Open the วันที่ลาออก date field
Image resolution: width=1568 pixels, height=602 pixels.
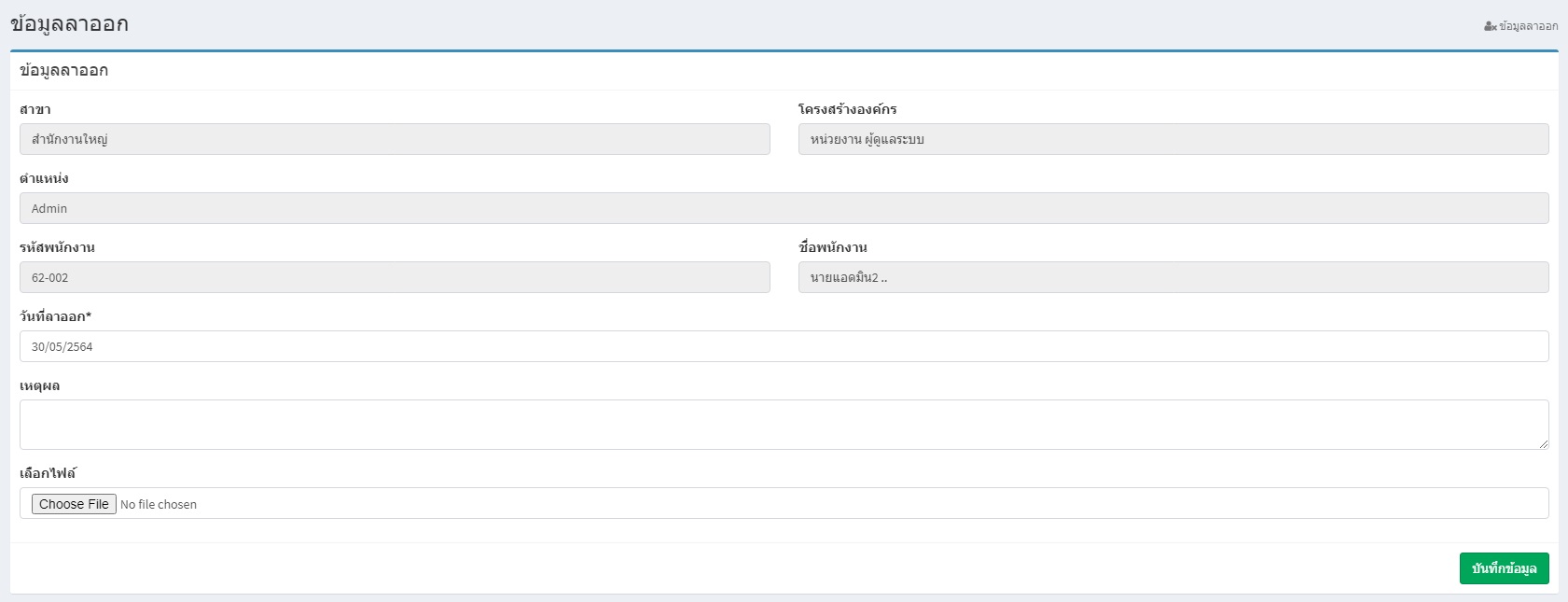[x=784, y=346]
